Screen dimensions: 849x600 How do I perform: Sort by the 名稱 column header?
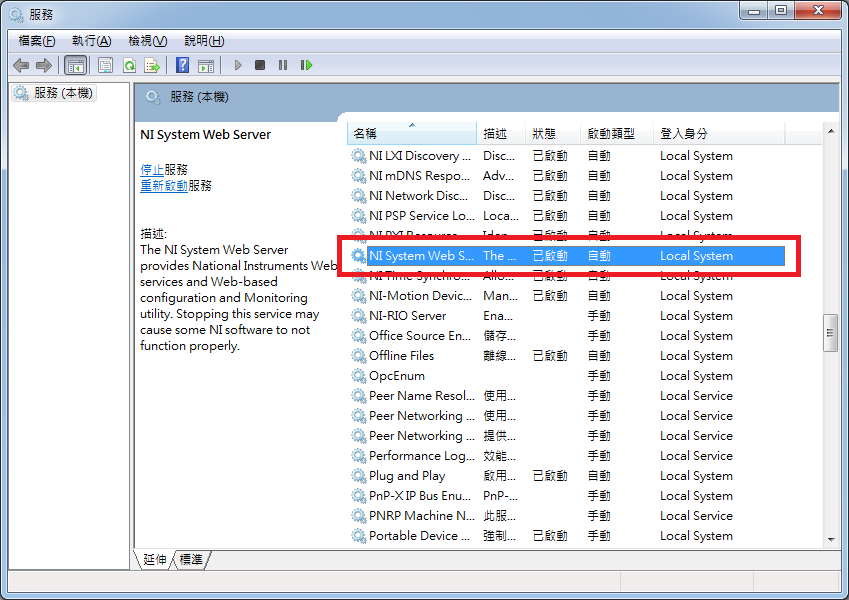click(x=412, y=134)
